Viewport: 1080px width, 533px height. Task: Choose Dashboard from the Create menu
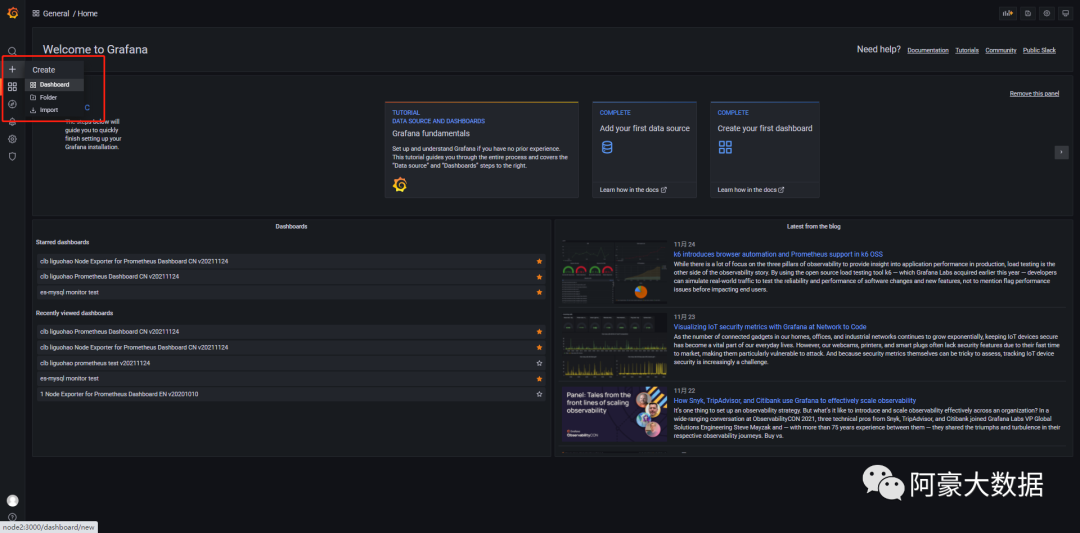pos(54,85)
